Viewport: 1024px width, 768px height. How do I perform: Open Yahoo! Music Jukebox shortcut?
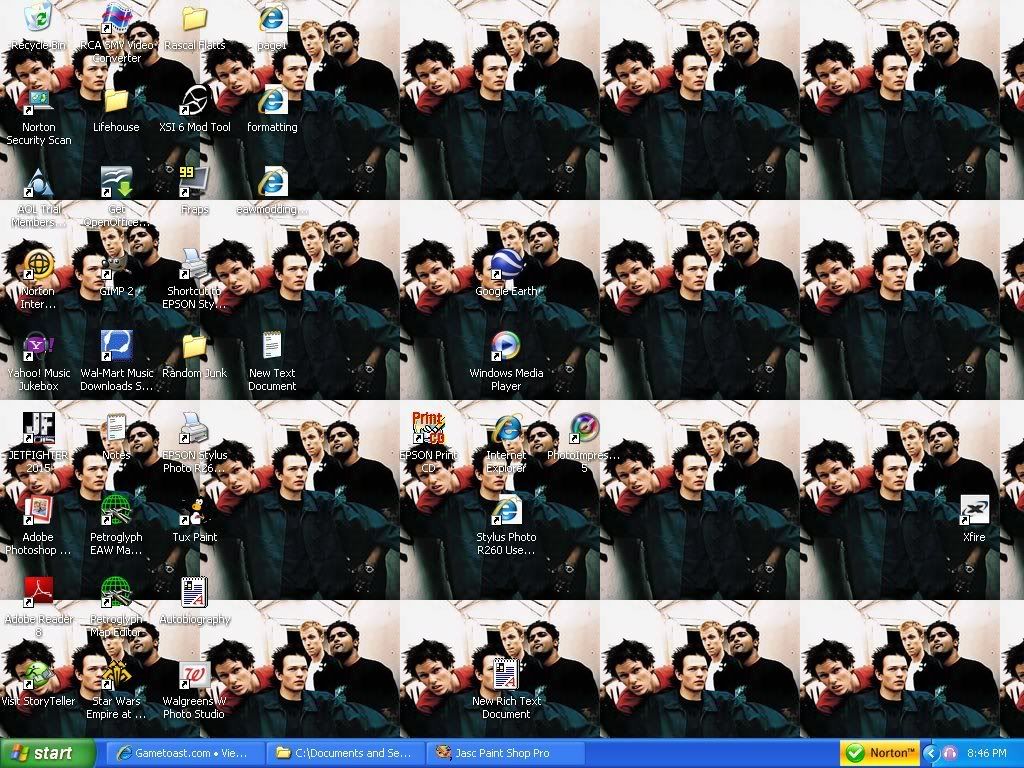coord(39,346)
